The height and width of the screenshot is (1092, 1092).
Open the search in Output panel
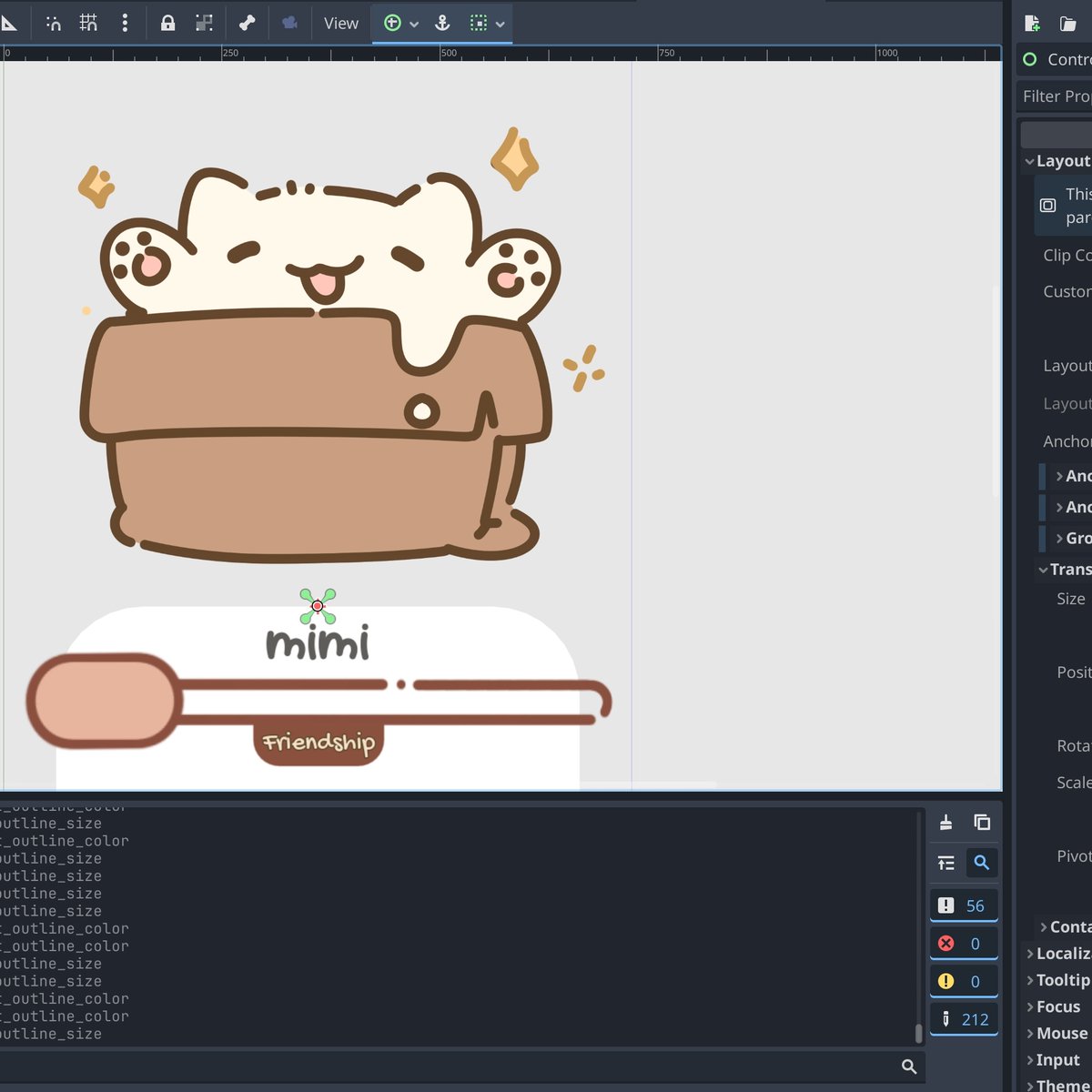[982, 863]
